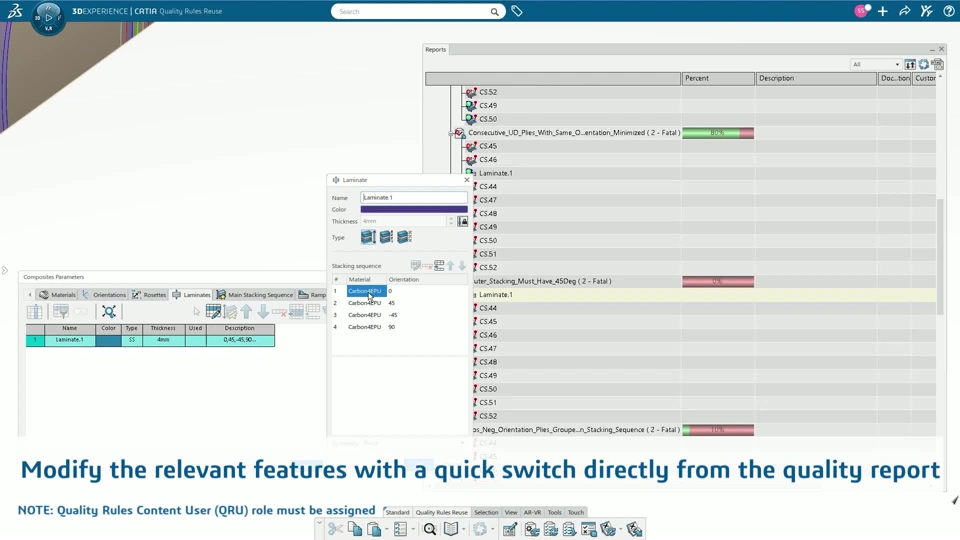The width and height of the screenshot is (960, 540).
Task: Open the update icon dropdown arrow
Action: pos(493,530)
